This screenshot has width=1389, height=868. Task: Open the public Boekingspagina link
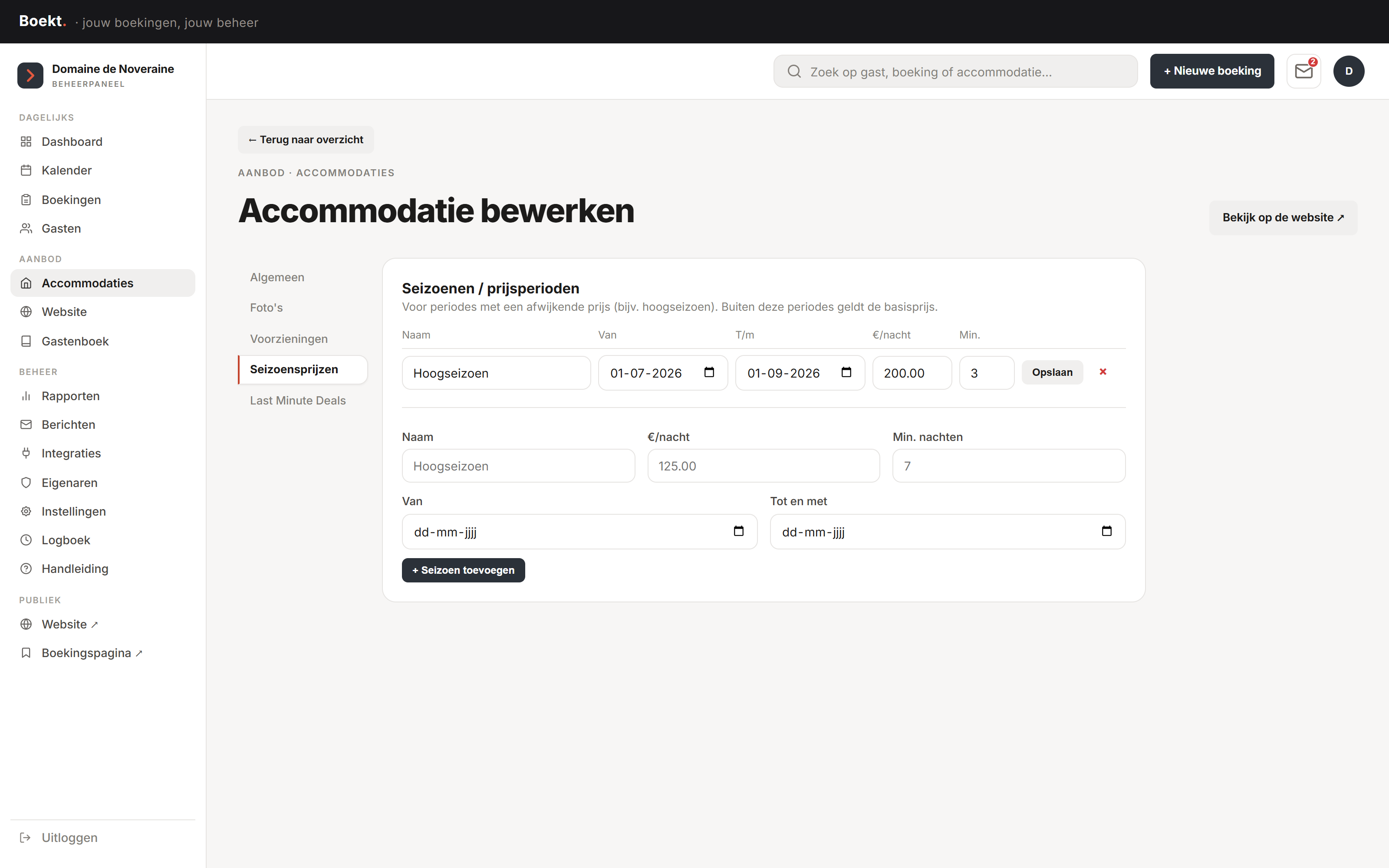103,653
